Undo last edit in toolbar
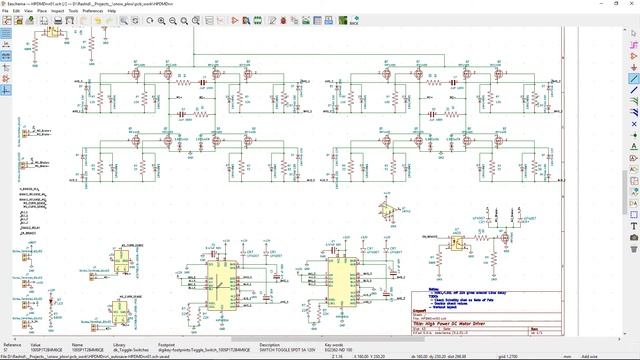The height and width of the screenshot is (360, 640). click(98, 20)
